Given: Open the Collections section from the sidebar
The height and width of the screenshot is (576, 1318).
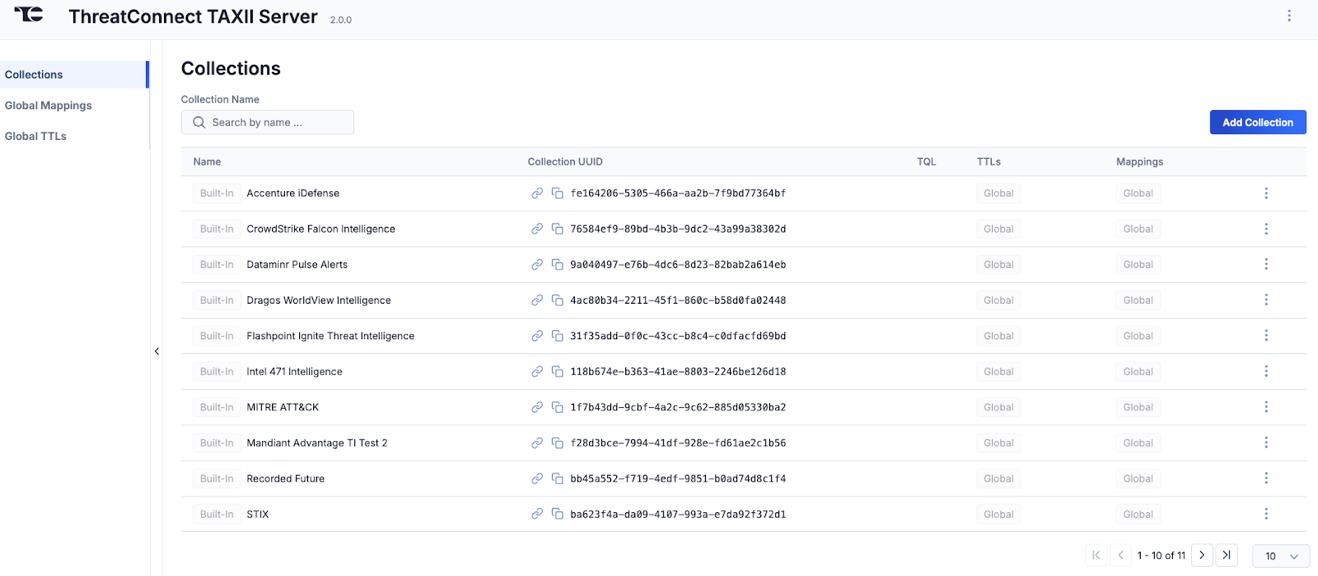Looking at the screenshot, I should point(33,74).
